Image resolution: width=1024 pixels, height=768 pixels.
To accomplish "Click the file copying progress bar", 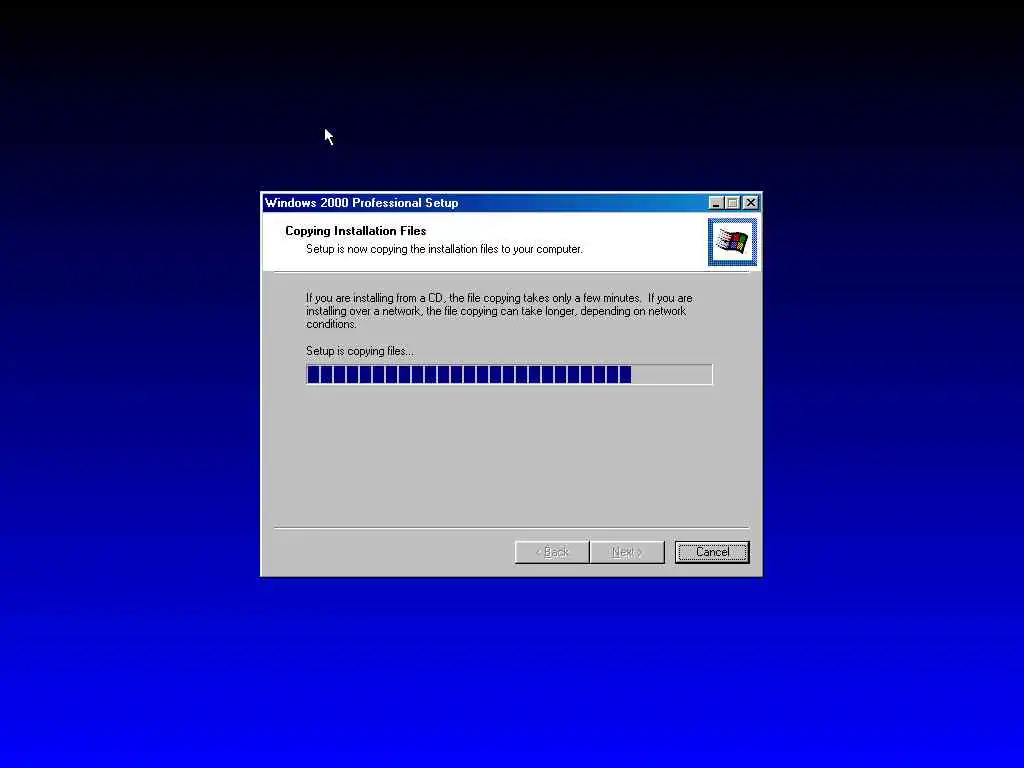I will [509, 374].
